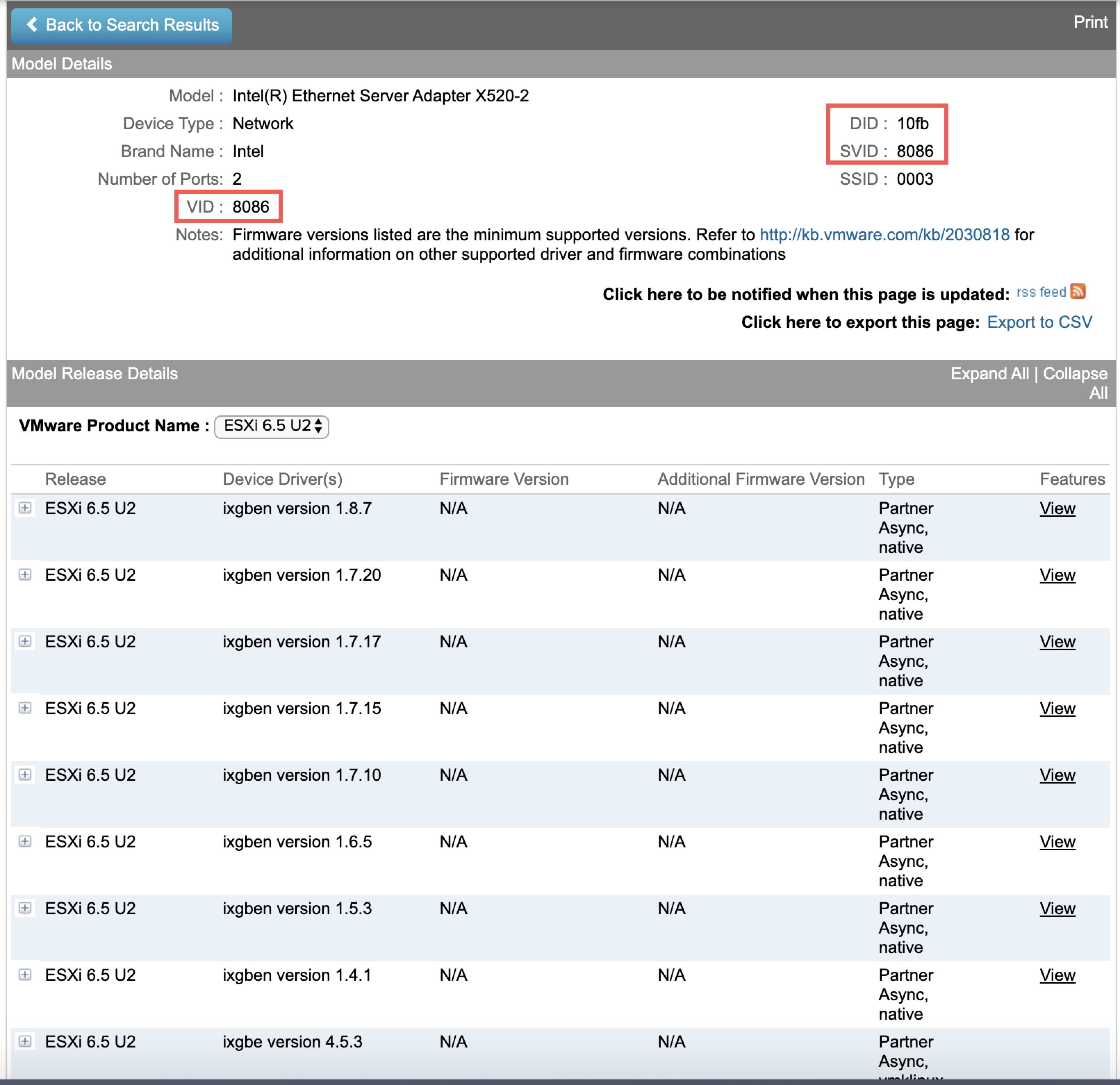View features for ixgben version 1.4.1
The width and height of the screenshot is (1120, 1085).
click(x=1057, y=975)
